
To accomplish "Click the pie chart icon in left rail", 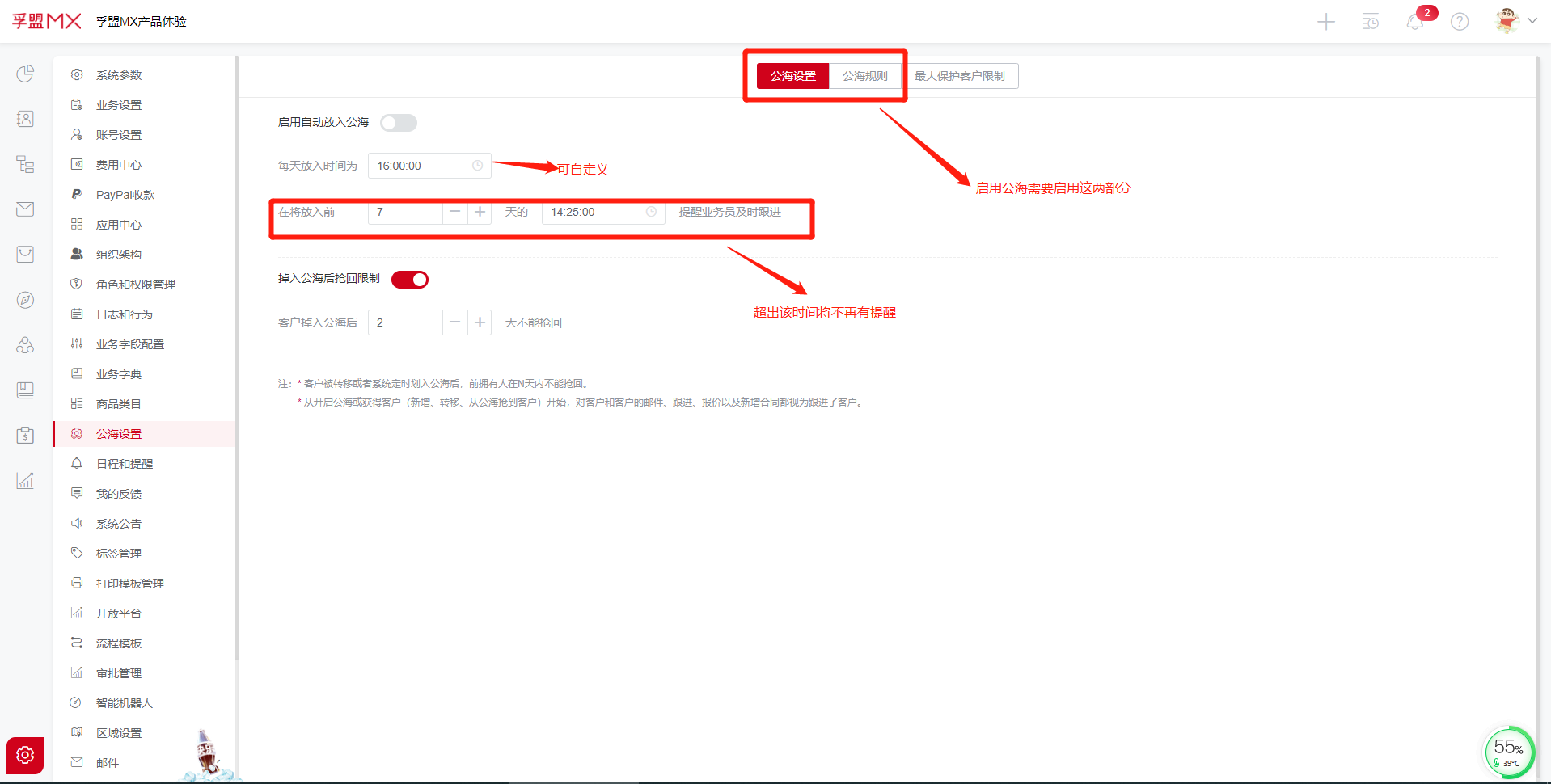I will point(25,74).
